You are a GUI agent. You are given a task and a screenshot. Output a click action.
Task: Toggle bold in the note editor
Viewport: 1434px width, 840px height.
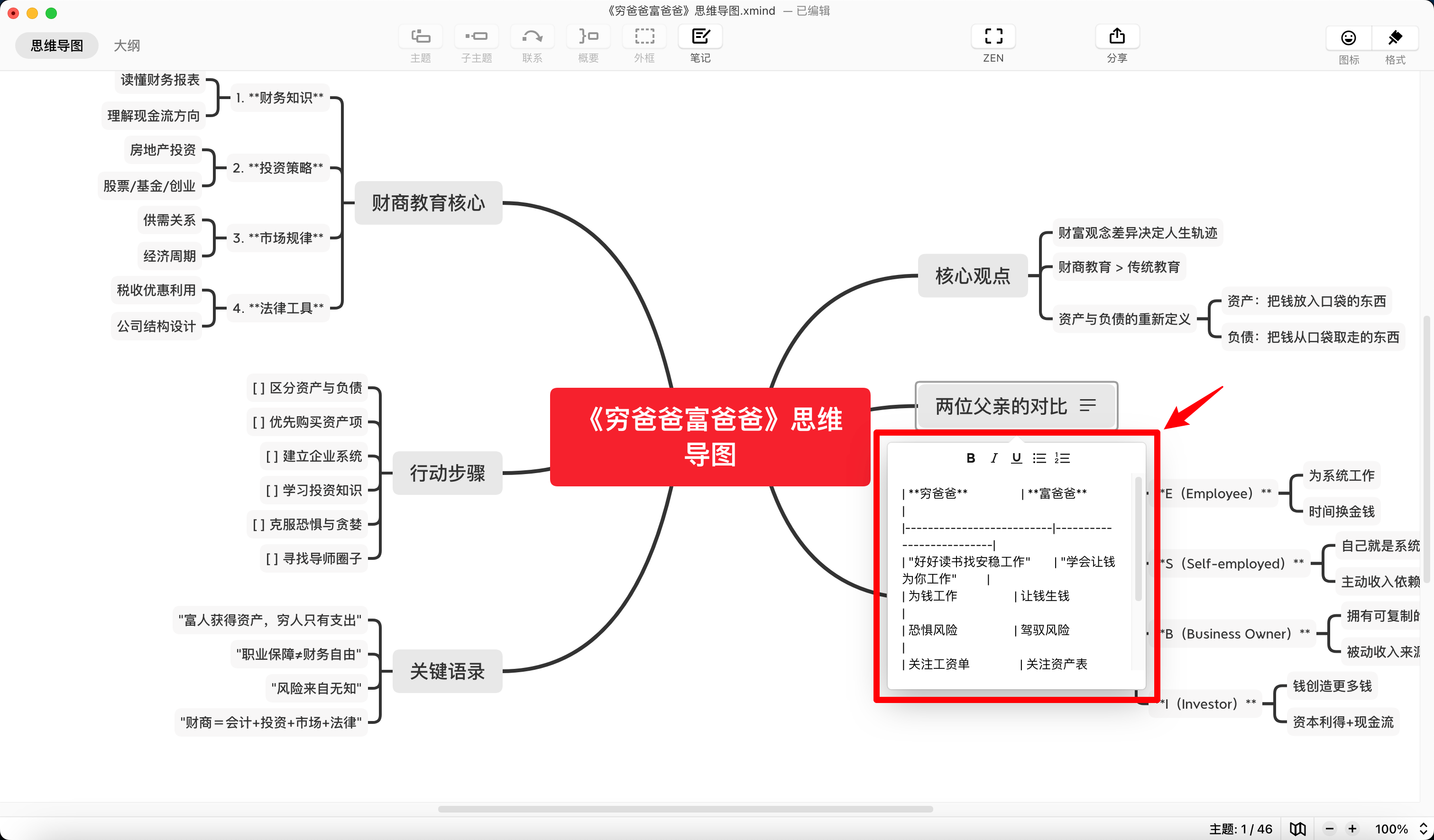click(971, 458)
